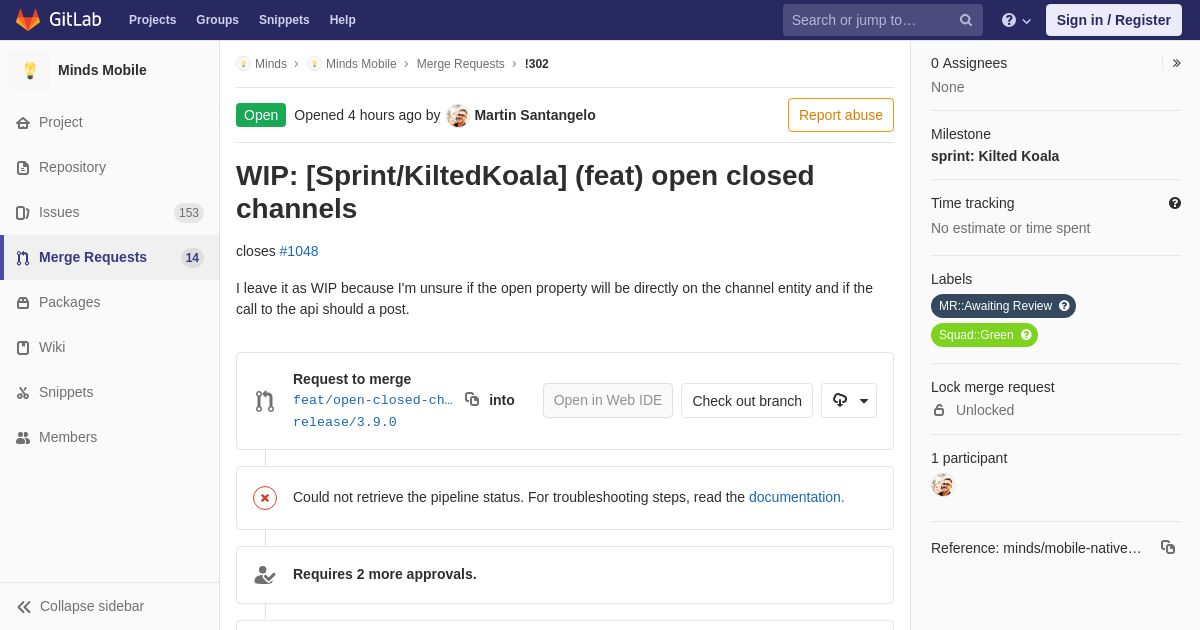Expand the download options dropdown
The width and height of the screenshot is (1200, 630).
(x=849, y=400)
